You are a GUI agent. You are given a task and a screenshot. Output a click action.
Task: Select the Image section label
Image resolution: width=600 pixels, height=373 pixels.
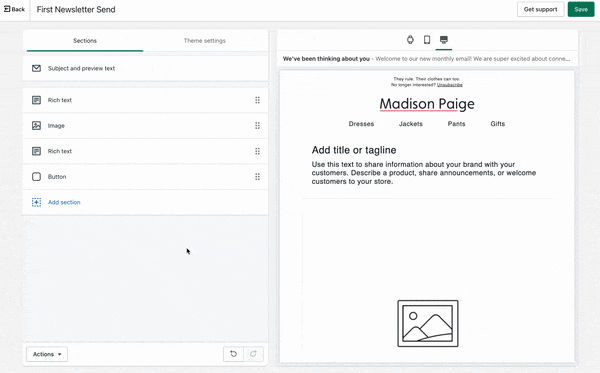coord(56,125)
